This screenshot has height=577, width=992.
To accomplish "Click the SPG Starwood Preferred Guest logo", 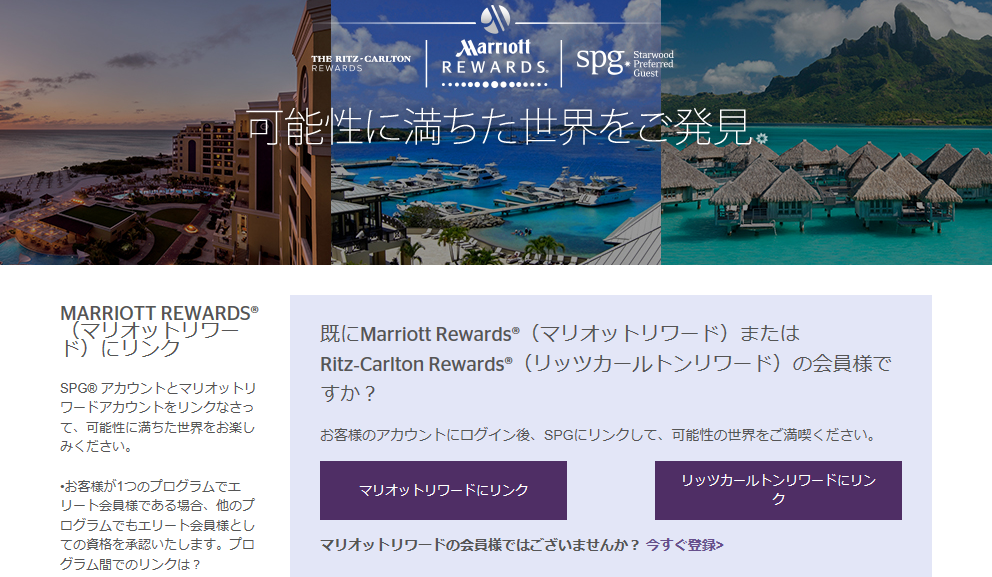I will pyautogui.click(x=624, y=63).
